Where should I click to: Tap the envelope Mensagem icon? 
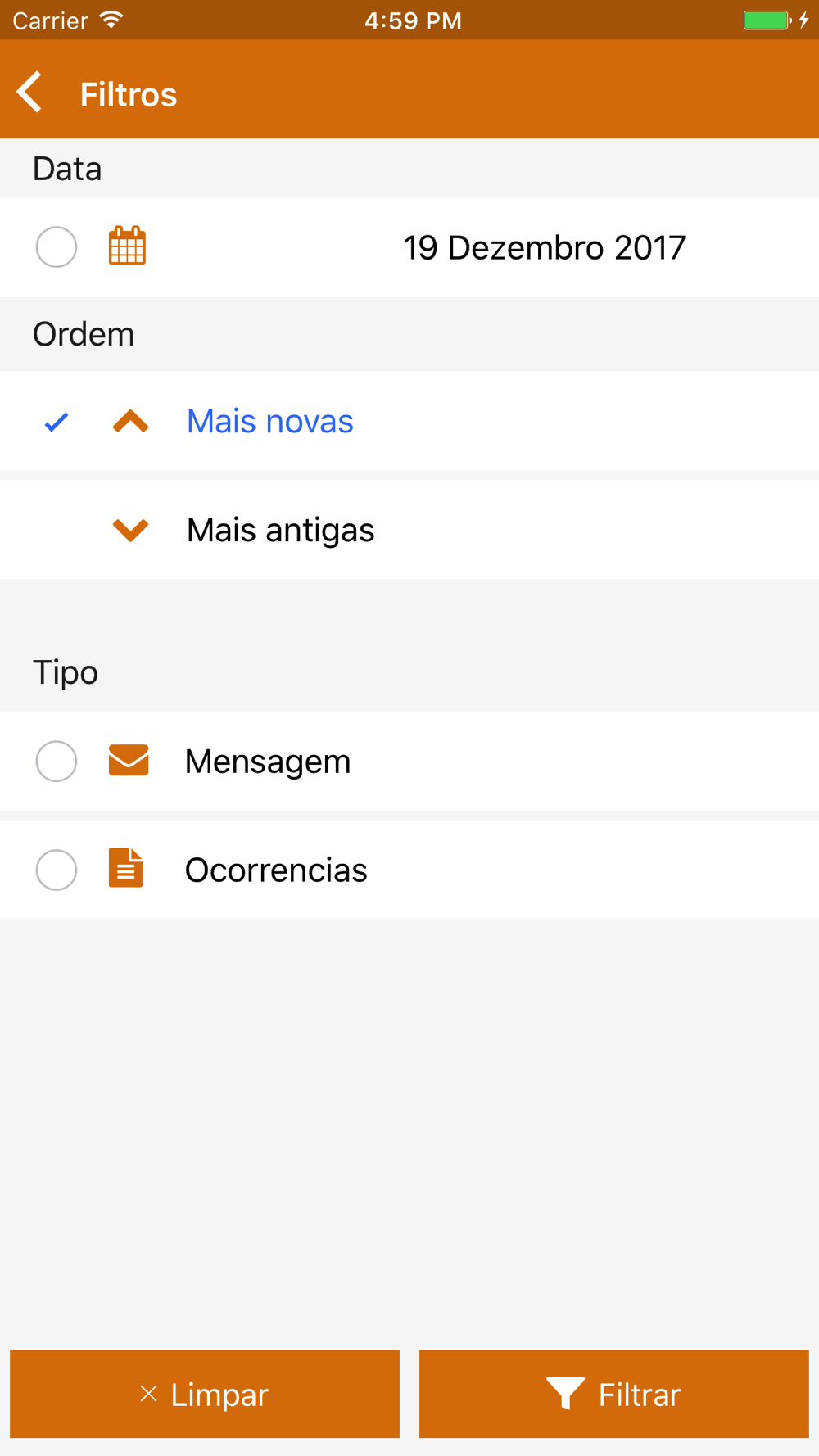tap(129, 761)
